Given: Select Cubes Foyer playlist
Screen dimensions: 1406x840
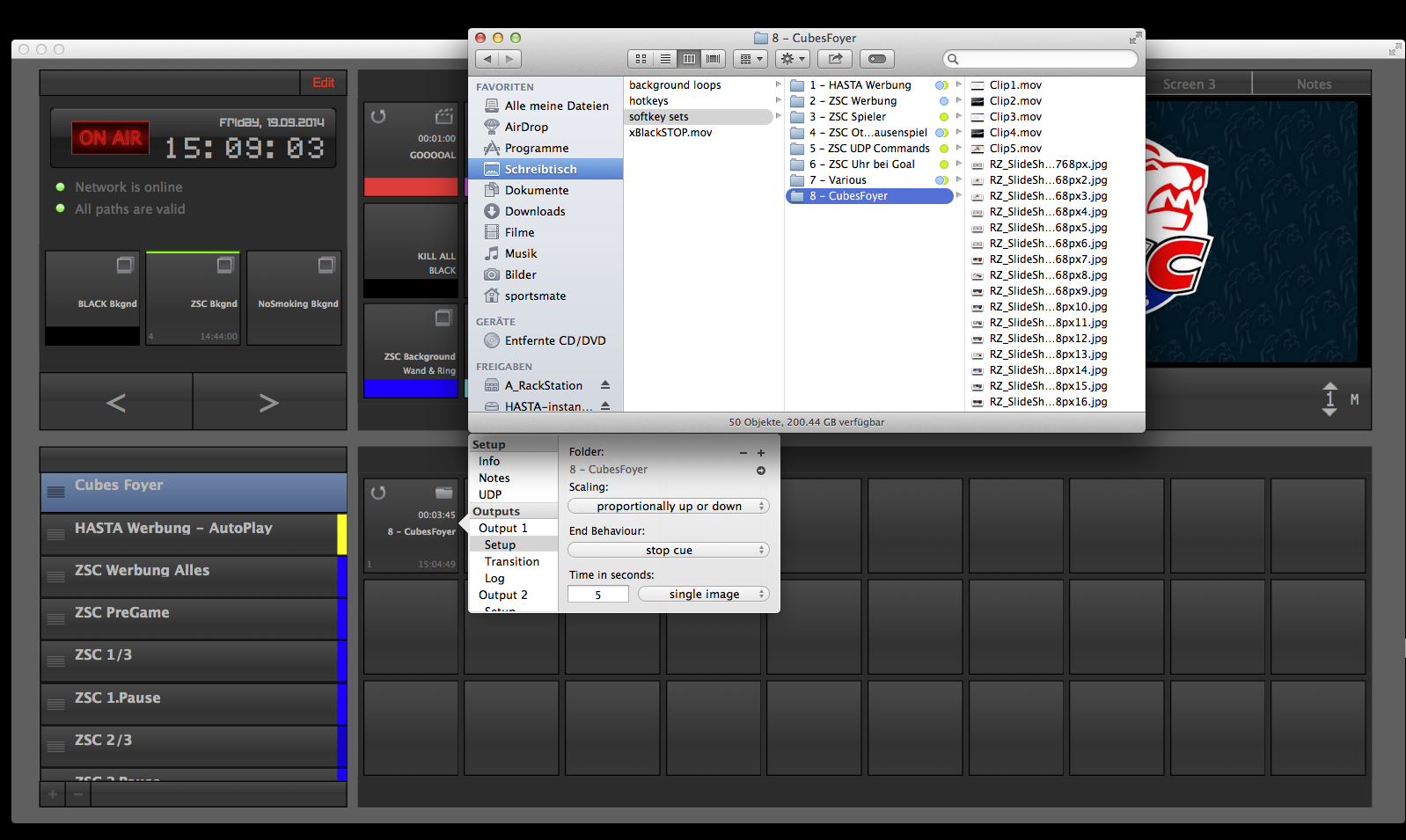Looking at the screenshot, I should click(194, 493).
